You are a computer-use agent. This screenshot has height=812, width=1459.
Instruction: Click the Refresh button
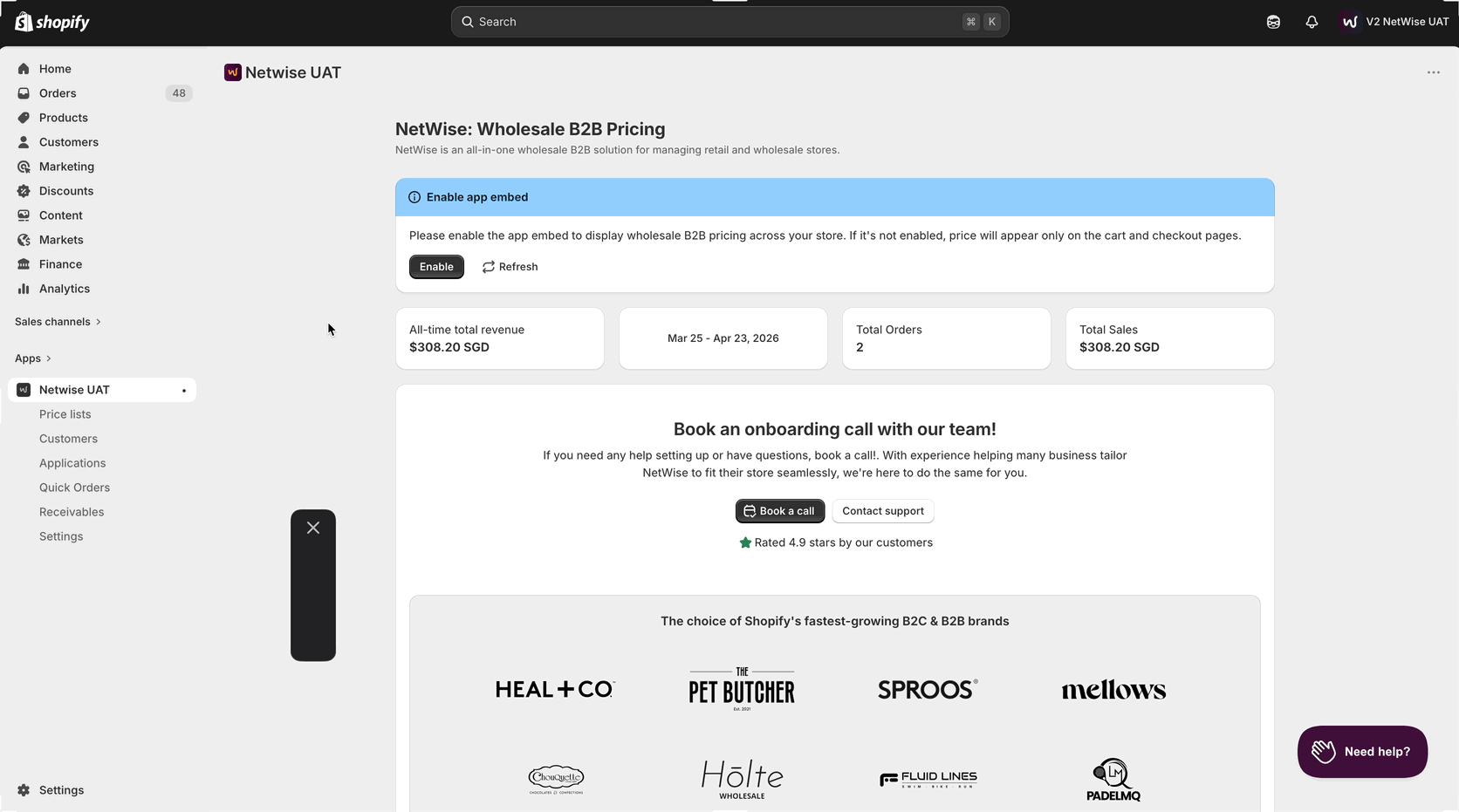coord(510,267)
